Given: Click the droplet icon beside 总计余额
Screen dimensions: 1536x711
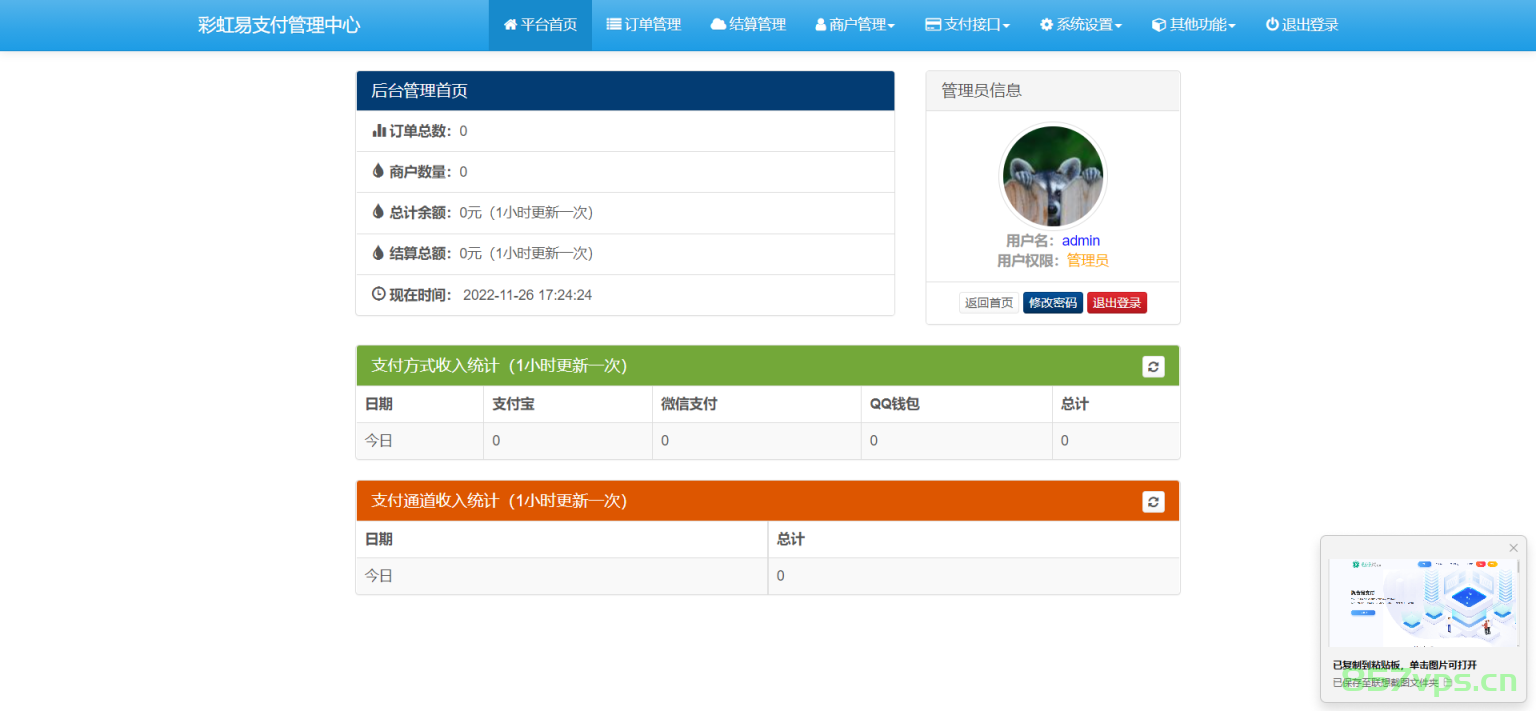Looking at the screenshot, I should [378, 212].
